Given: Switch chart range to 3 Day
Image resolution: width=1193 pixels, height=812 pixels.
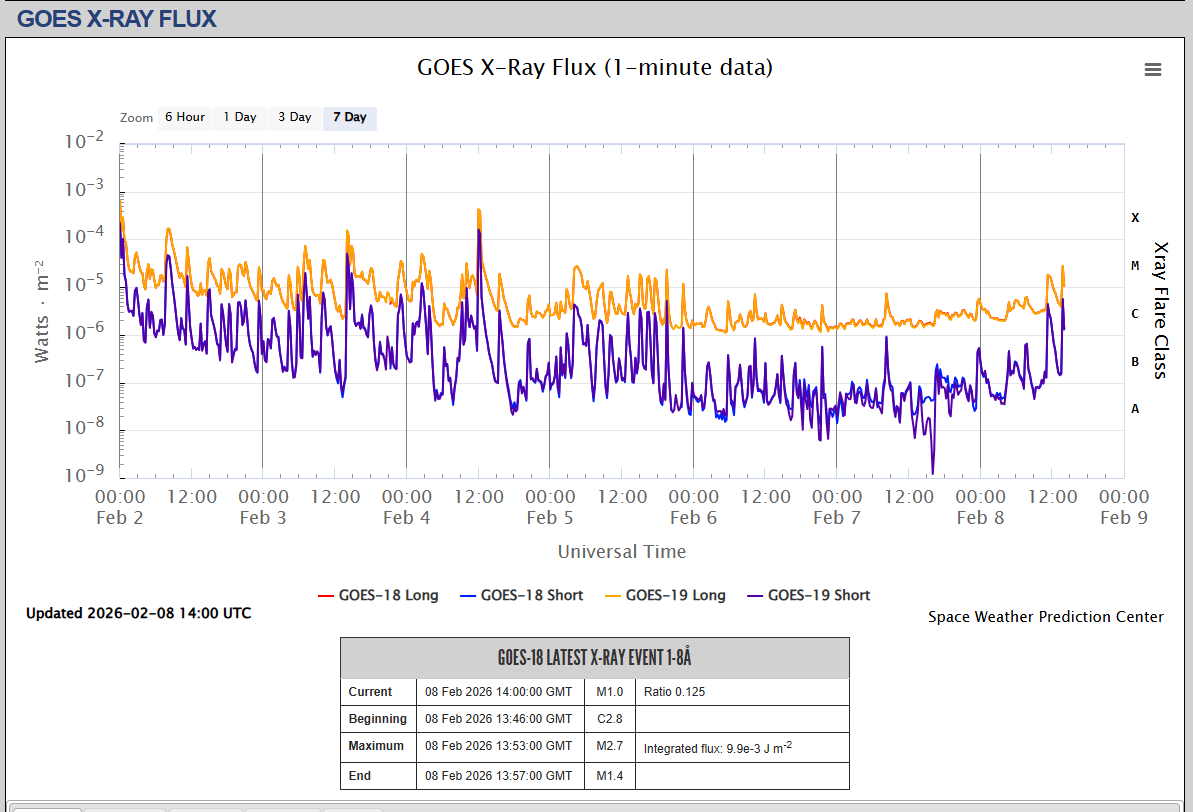Looking at the screenshot, I should (295, 117).
